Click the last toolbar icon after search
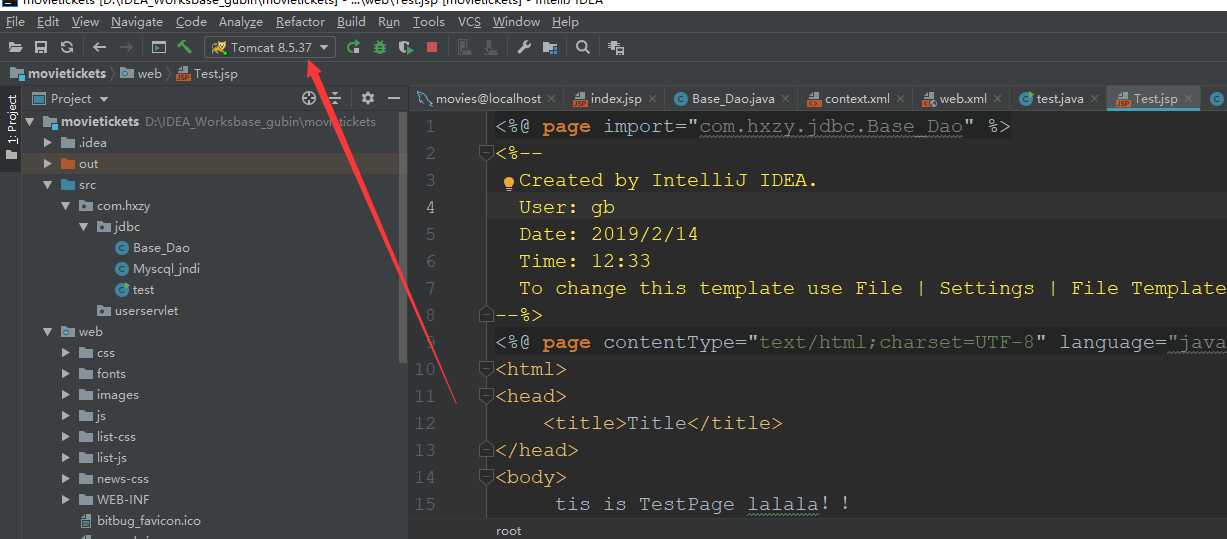The width and height of the screenshot is (1227, 539). click(x=616, y=47)
